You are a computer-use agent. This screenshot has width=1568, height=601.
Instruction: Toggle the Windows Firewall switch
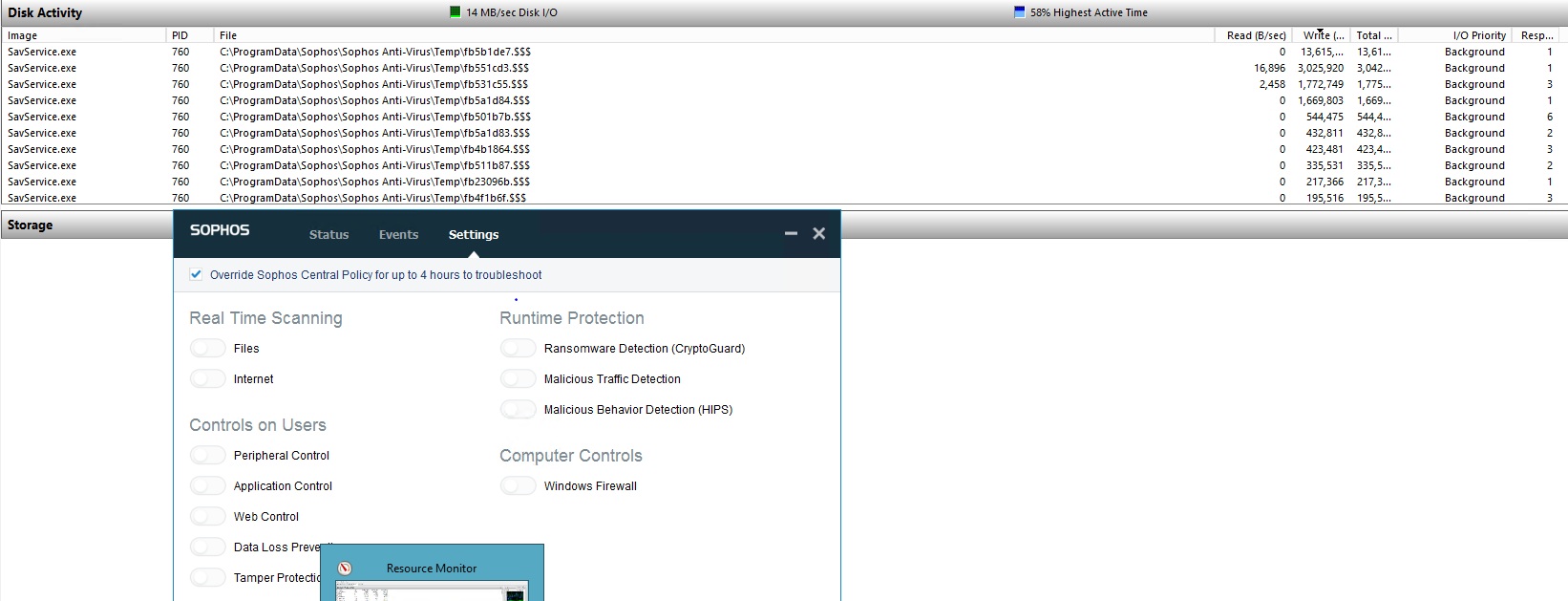click(x=519, y=486)
